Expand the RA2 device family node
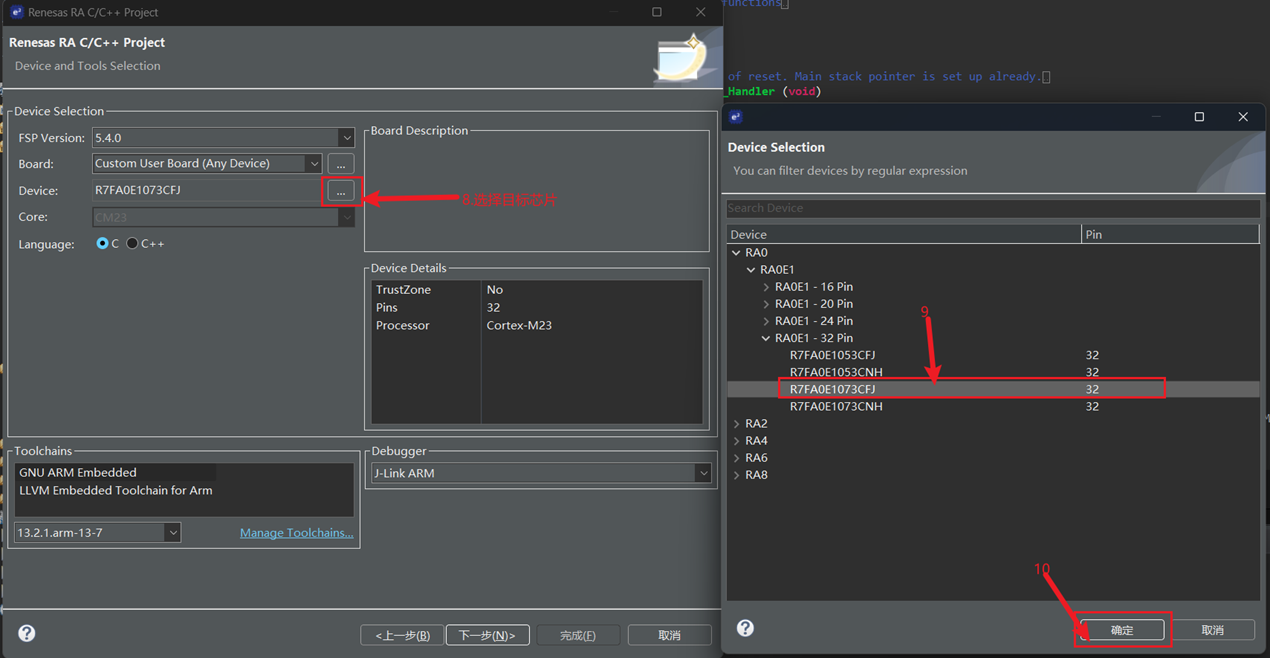The height and width of the screenshot is (658, 1270). [737, 424]
